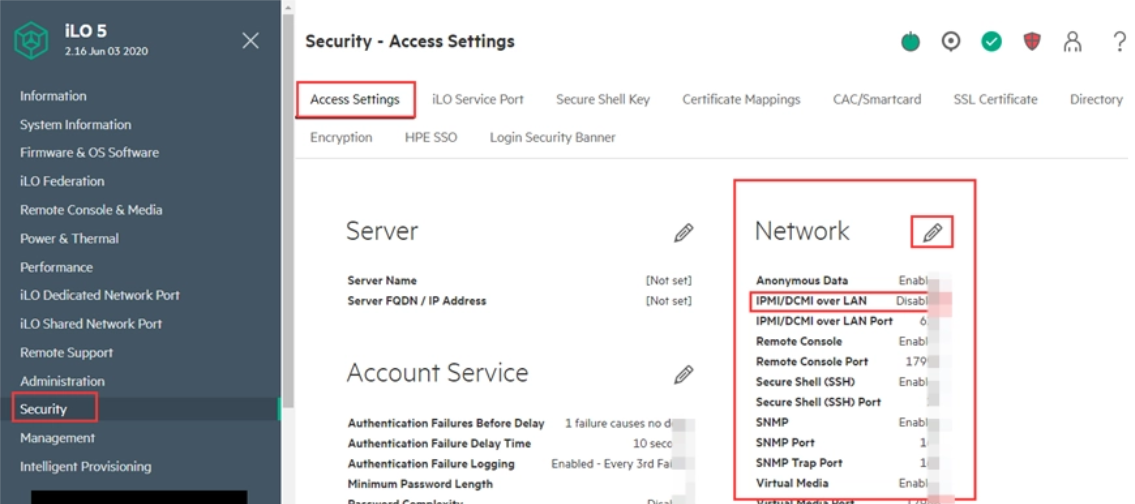The height and width of the screenshot is (504, 1135).
Task: Edit Network settings with pencil icon
Action: [x=932, y=232]
